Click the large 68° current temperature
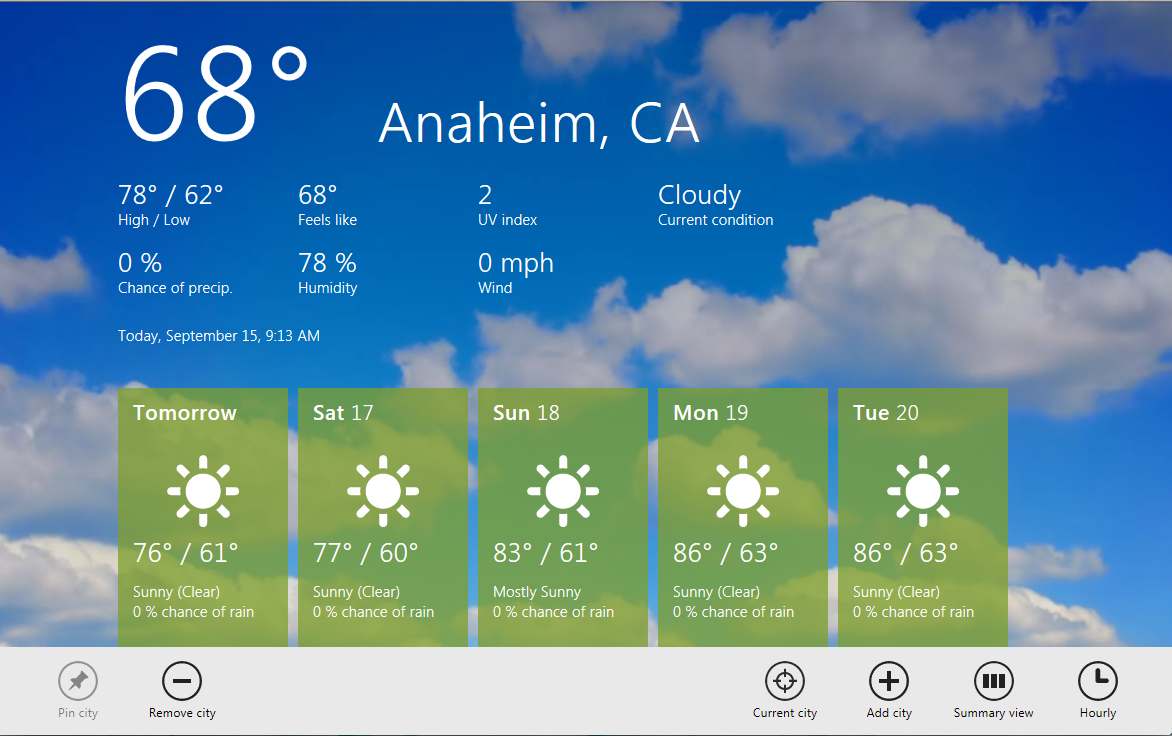1172x736 pixels. [215, 92]
